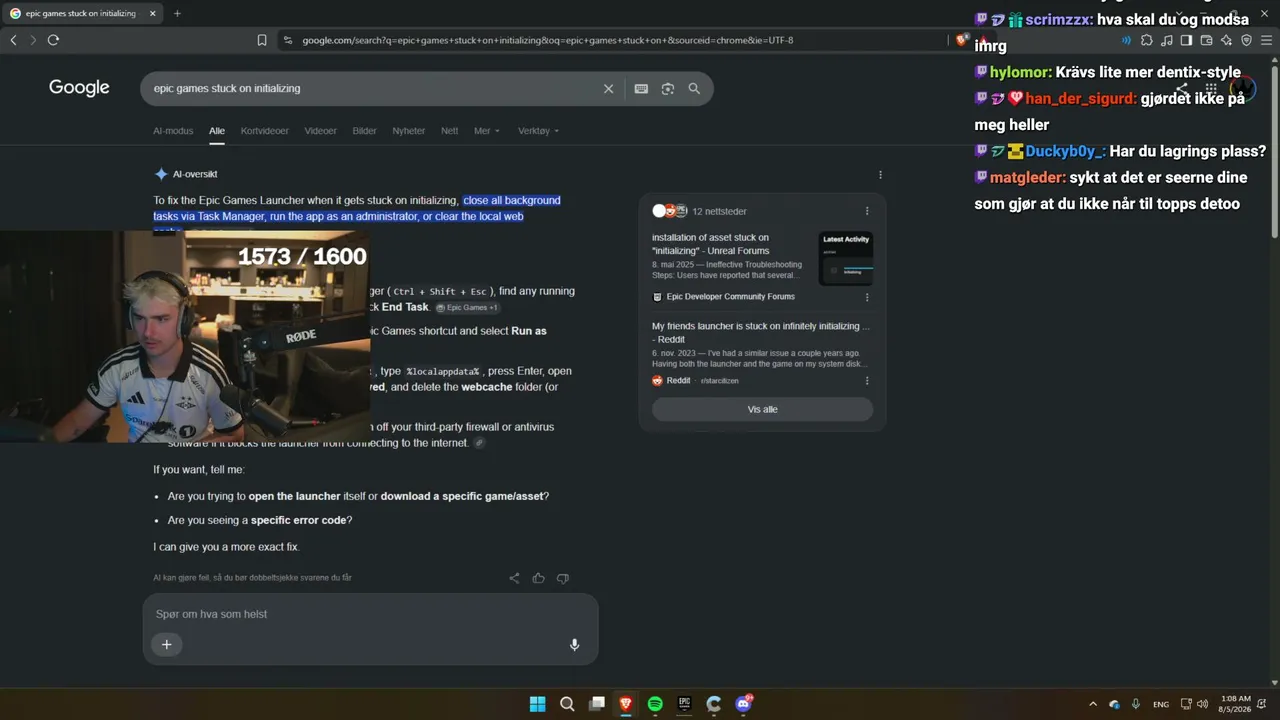Open the microphone indicator in system tray
Image resolution: width=1280 pixels, height=720 pixels.
[1136, 704]
